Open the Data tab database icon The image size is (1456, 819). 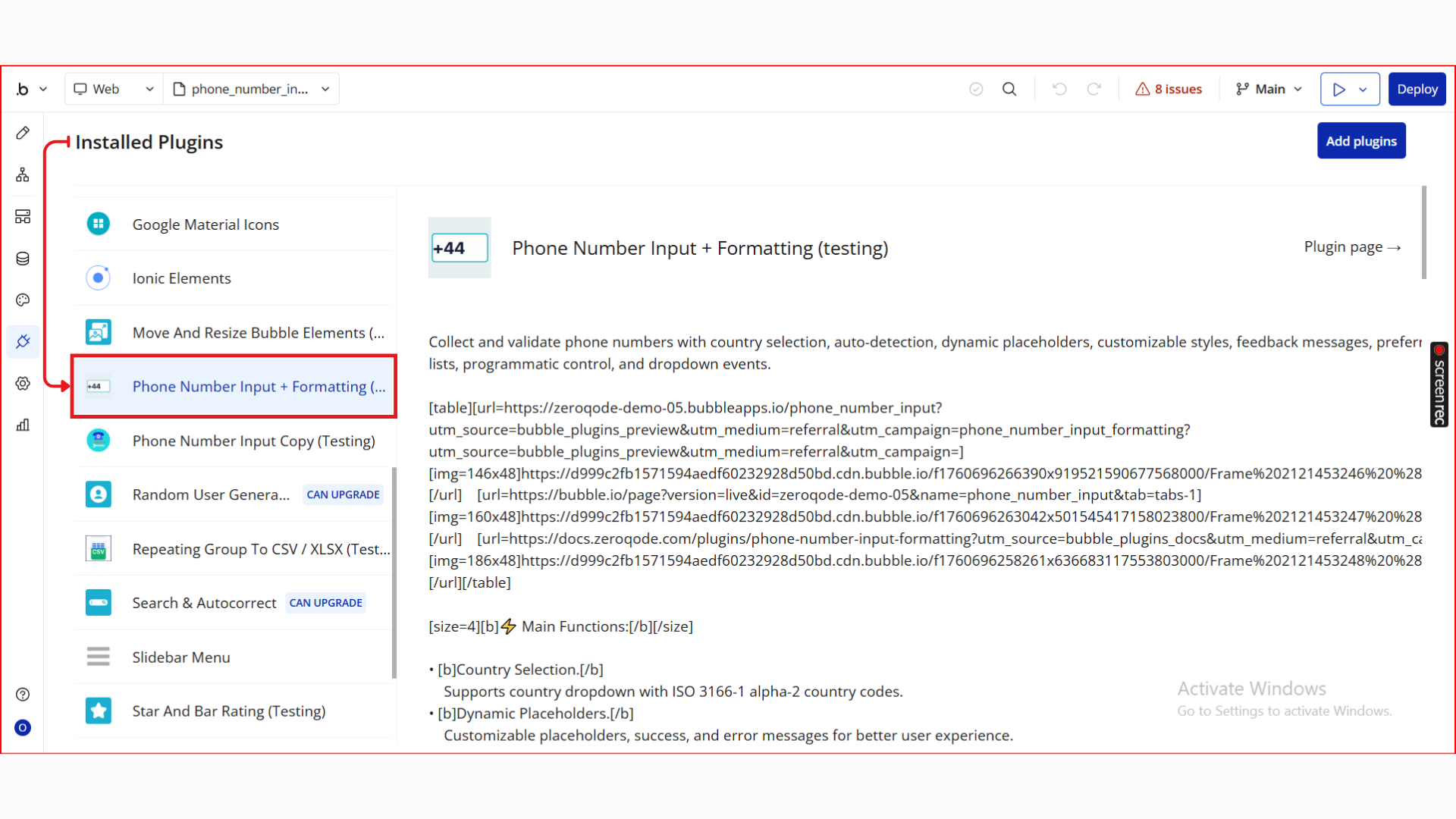[23, 259]
